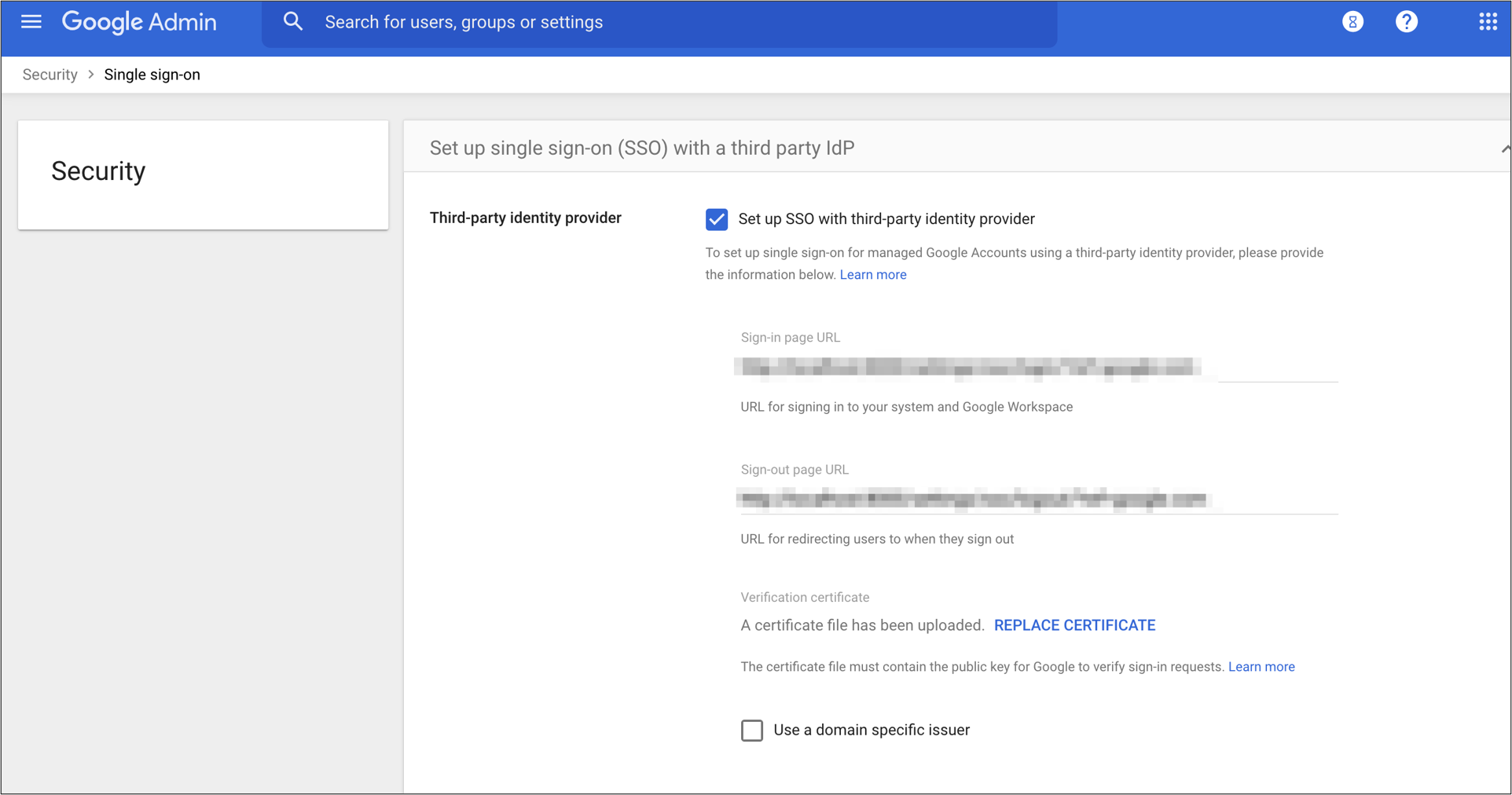1512x795 pixels.
Task: Focus the search users, groups or settings field
Action: [659, 23]
